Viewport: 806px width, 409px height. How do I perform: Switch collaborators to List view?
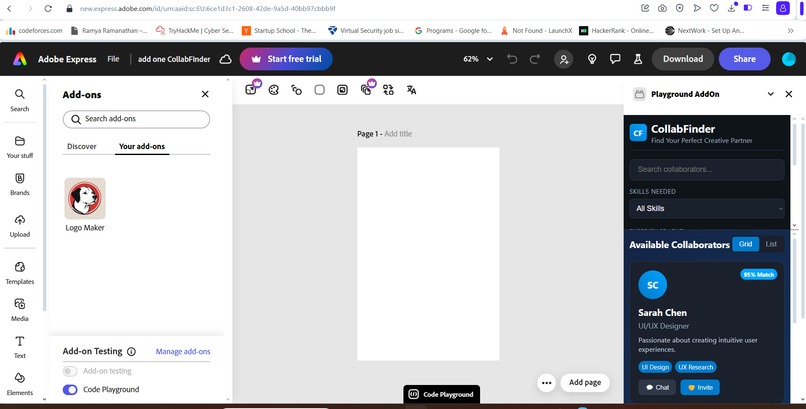tap(771, 244)
